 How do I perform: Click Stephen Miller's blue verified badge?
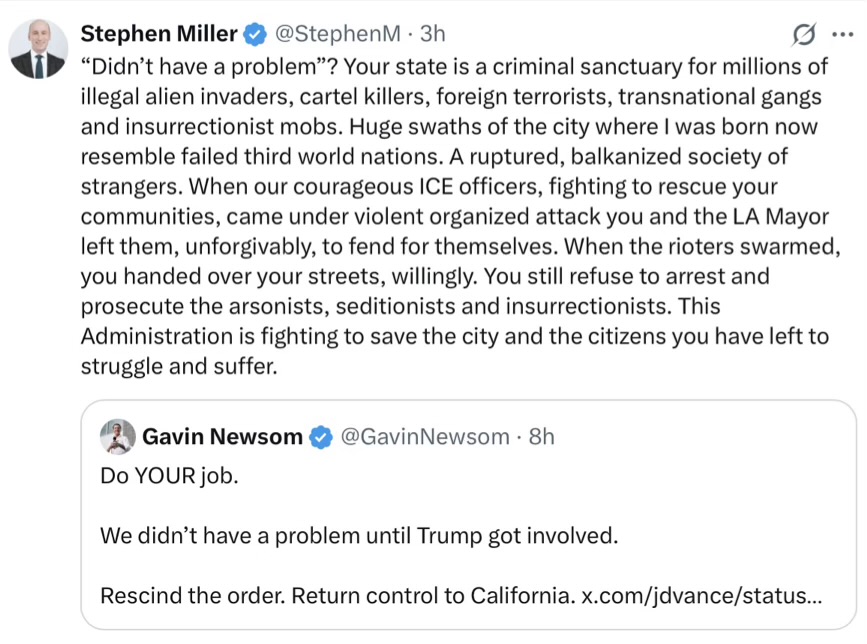coord(255,34)
